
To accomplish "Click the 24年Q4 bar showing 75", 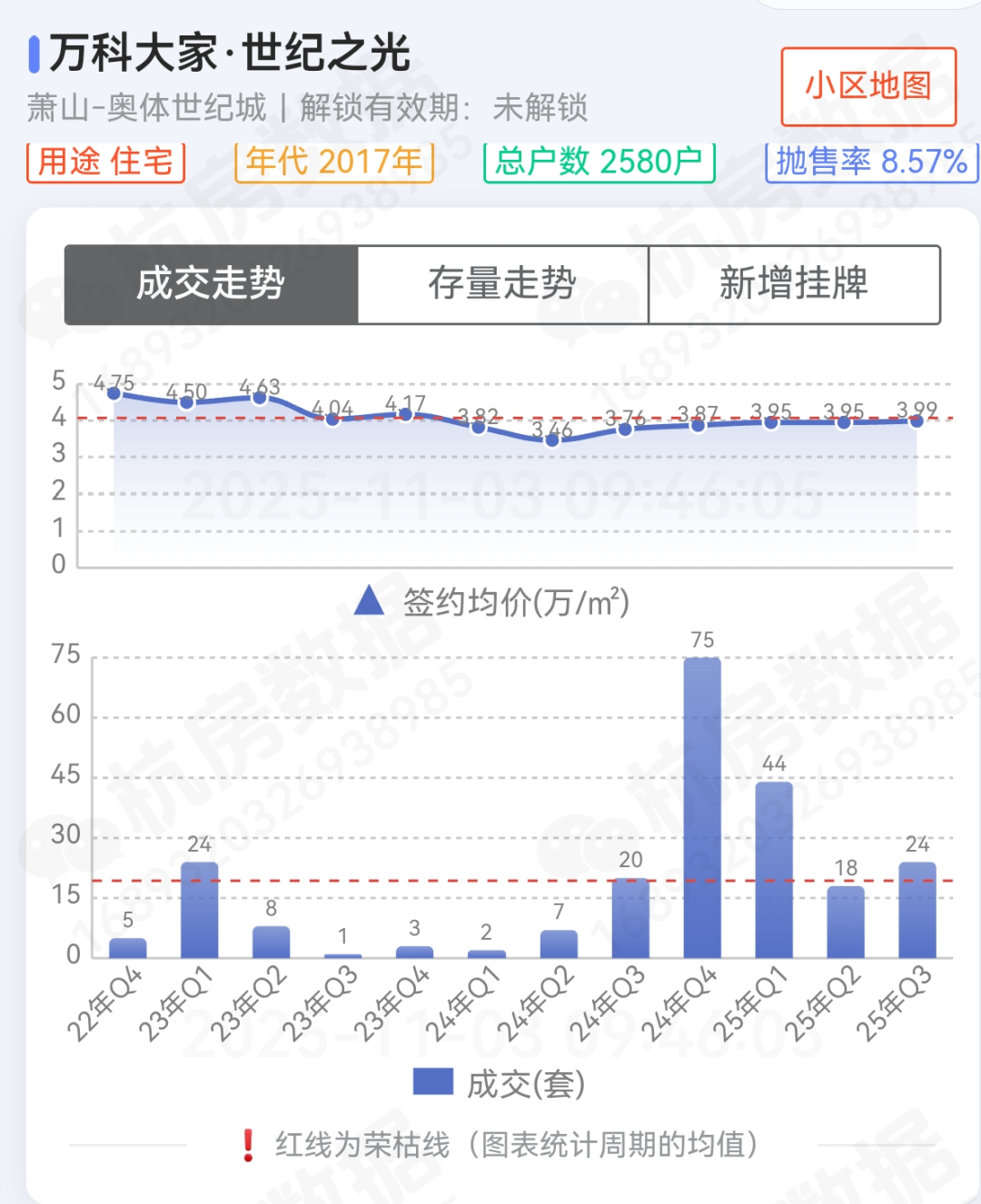I will click(x=702, y=807).
